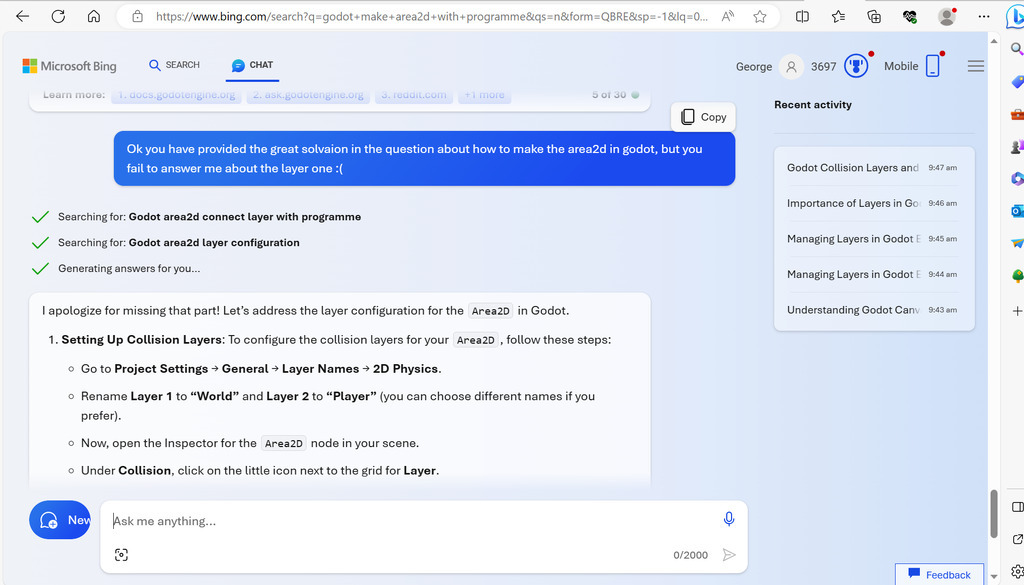Open the Mobile phone icon
This screenshot has width=1024, height=585.
(x=933, y=66)
